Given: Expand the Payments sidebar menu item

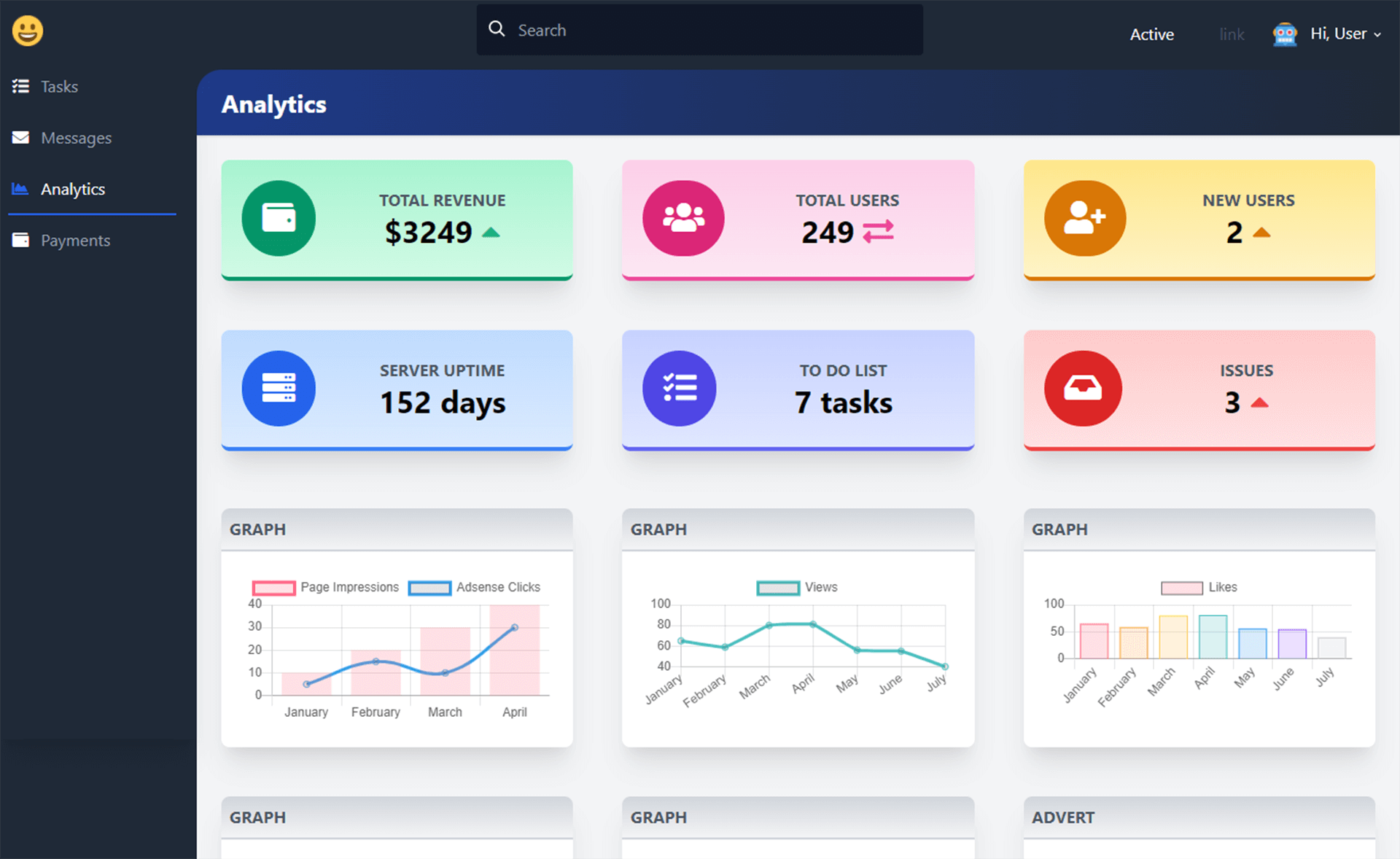Looking at the screenshot, I should (75, 240).
